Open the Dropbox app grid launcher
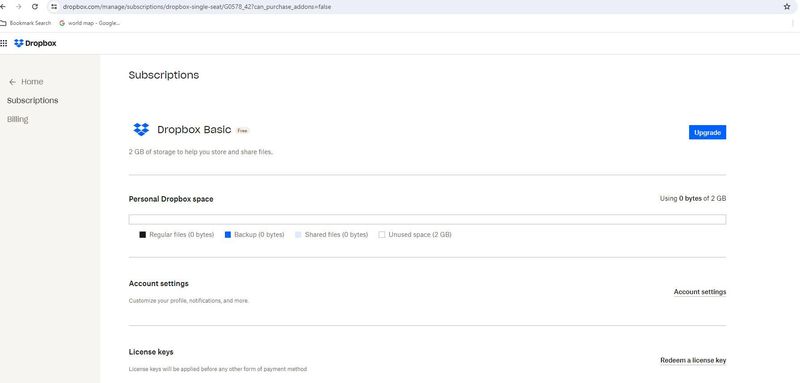800x383 pixels. (x=4, y=43)
